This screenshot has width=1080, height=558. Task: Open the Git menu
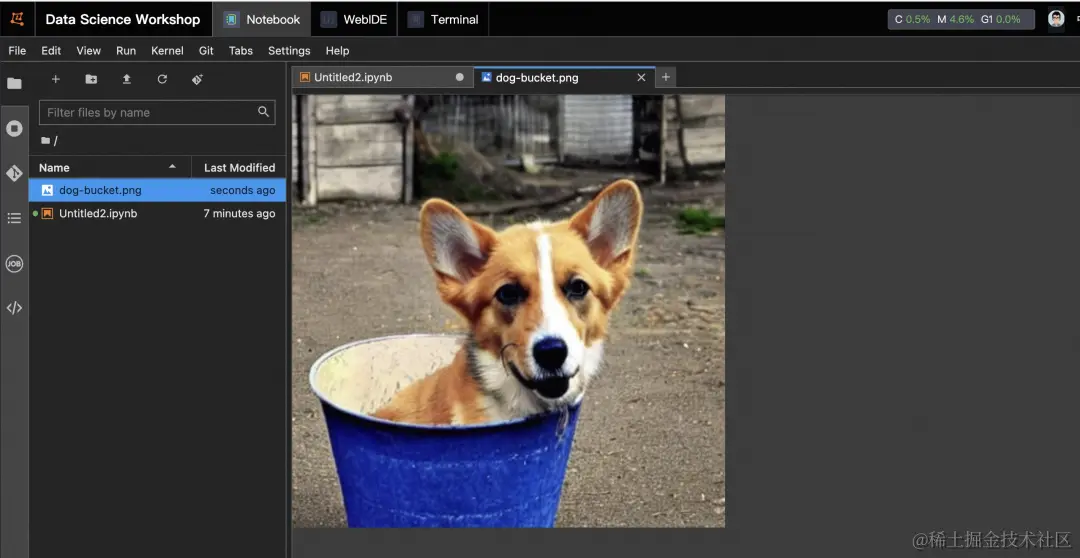click(x=206, y=50)
